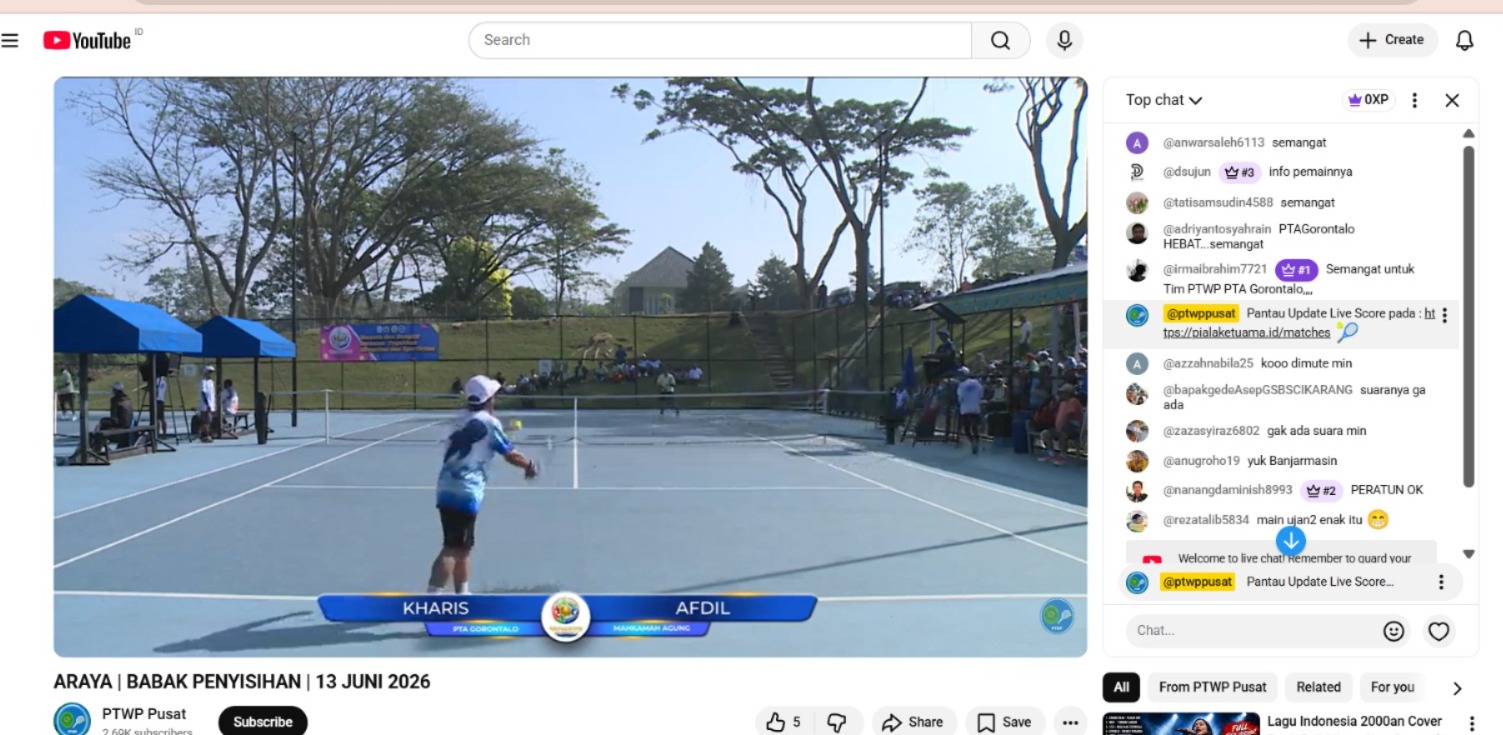1503x735 pixels.
Task: Select the Related filter chip
Action: point(1318,687)
